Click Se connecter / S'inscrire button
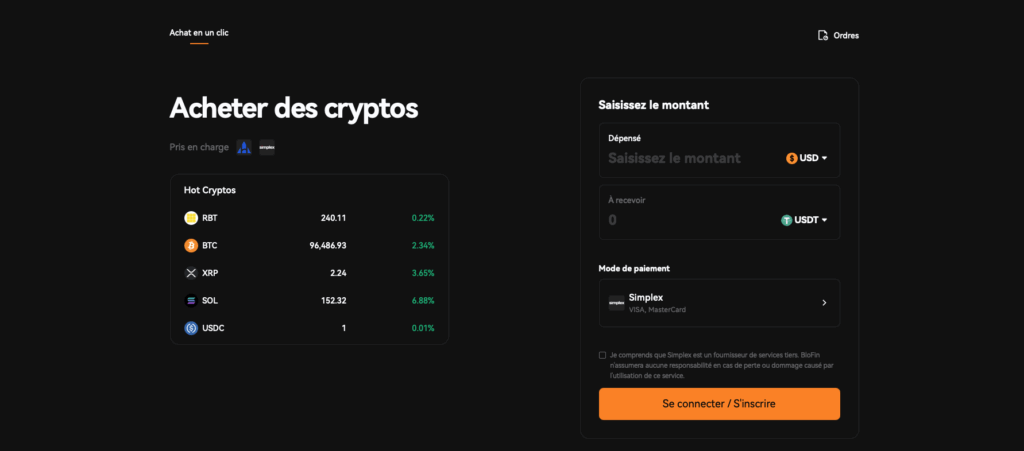This screenshot has width=1024, height=451. (x=719, y=404)
